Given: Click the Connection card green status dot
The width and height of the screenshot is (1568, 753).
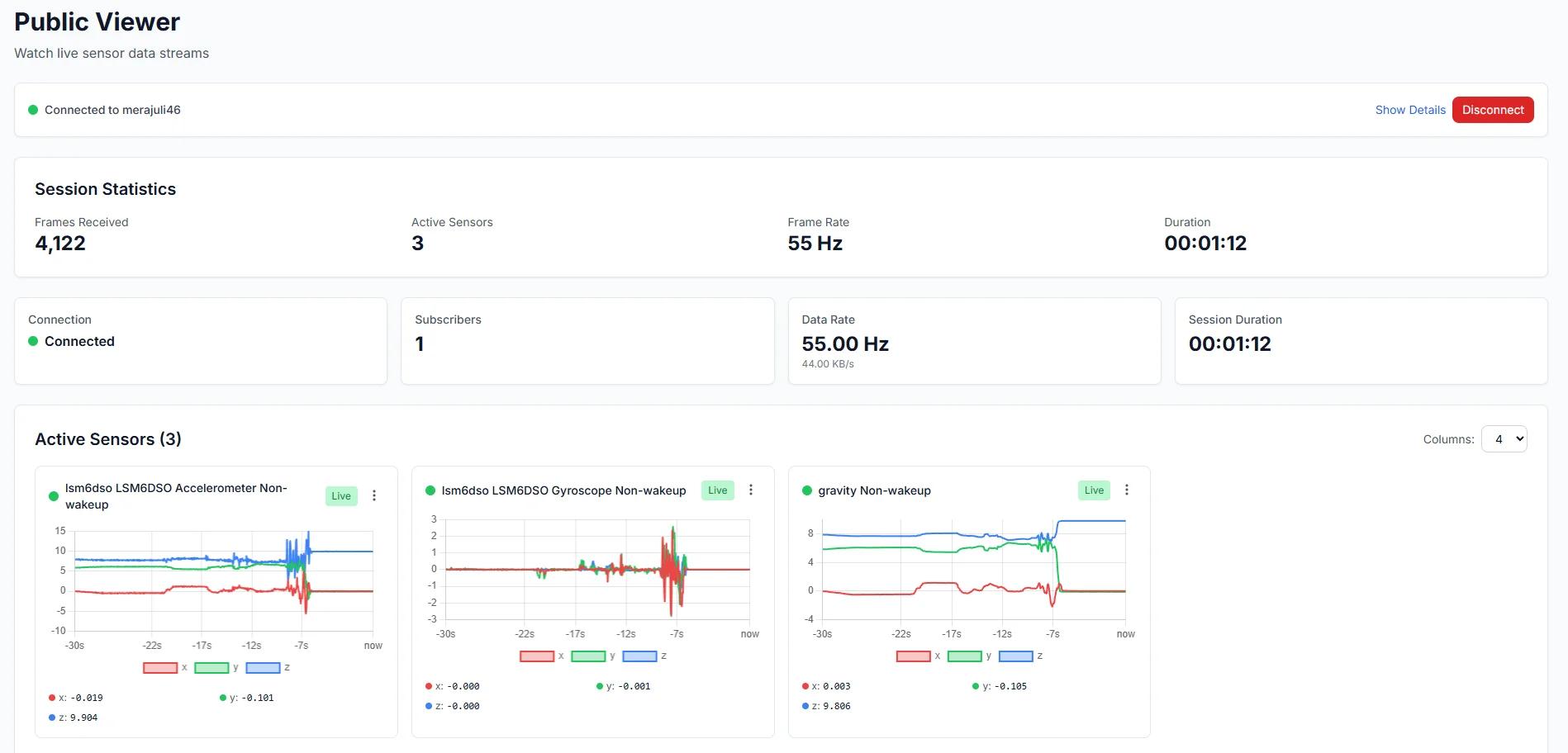Looking at the screenshot, I should 33,341.
